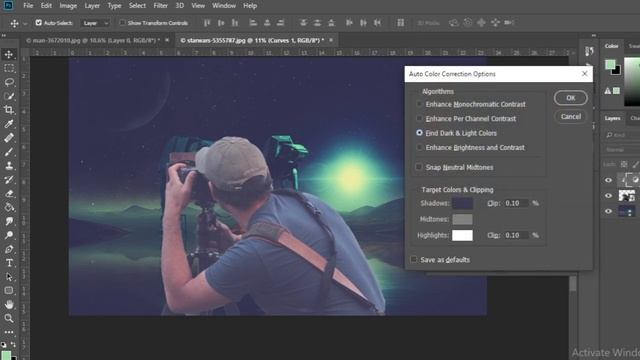Select the Healing Brush tool
The height and width of the screenshot is (360, 640).
pos(9,138)
